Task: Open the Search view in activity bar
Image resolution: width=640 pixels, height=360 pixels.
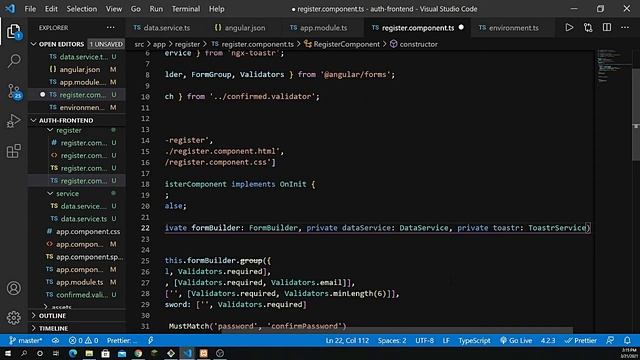Action: coord(14,61)
